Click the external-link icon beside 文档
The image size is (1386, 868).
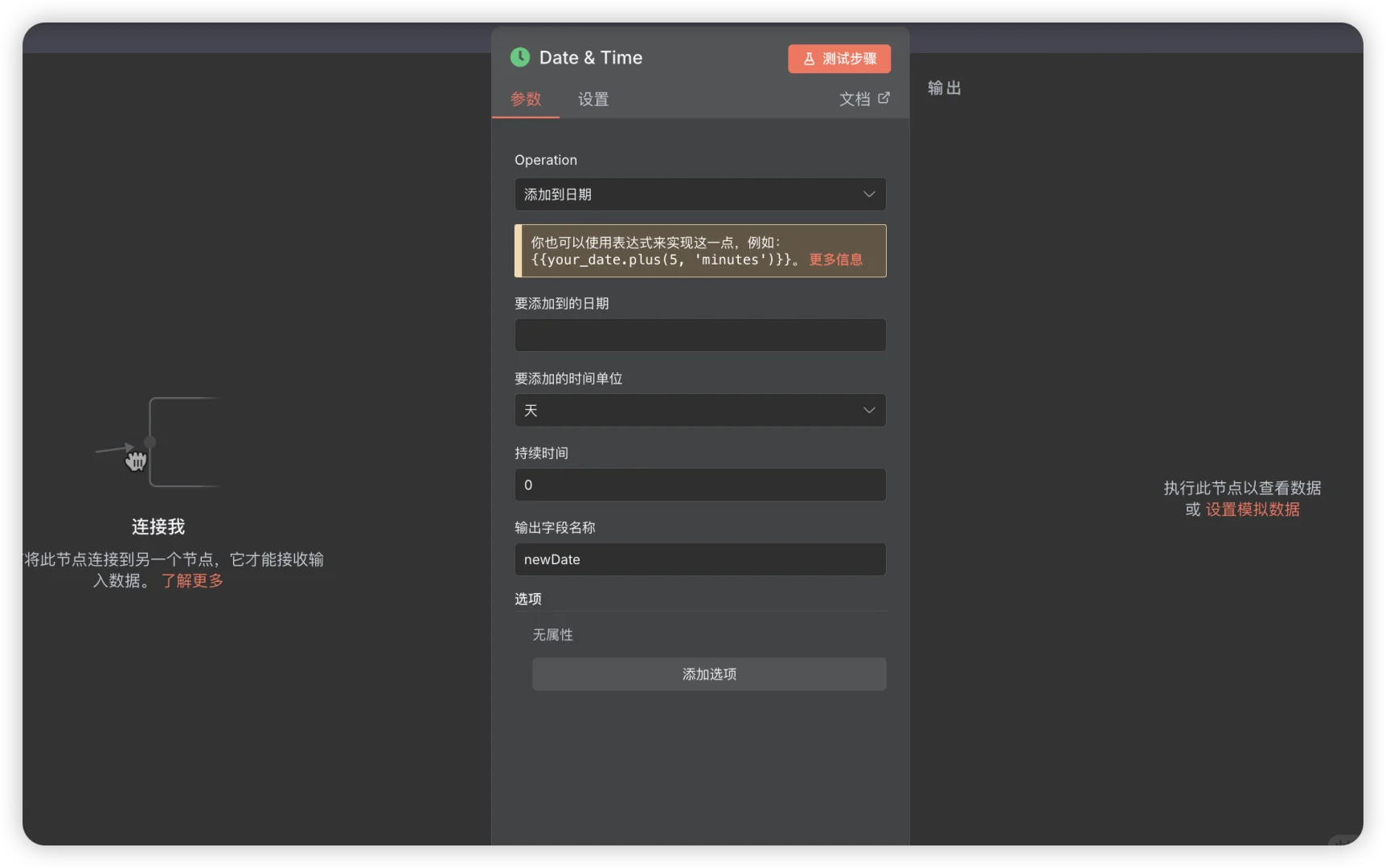tap(885, 98)
